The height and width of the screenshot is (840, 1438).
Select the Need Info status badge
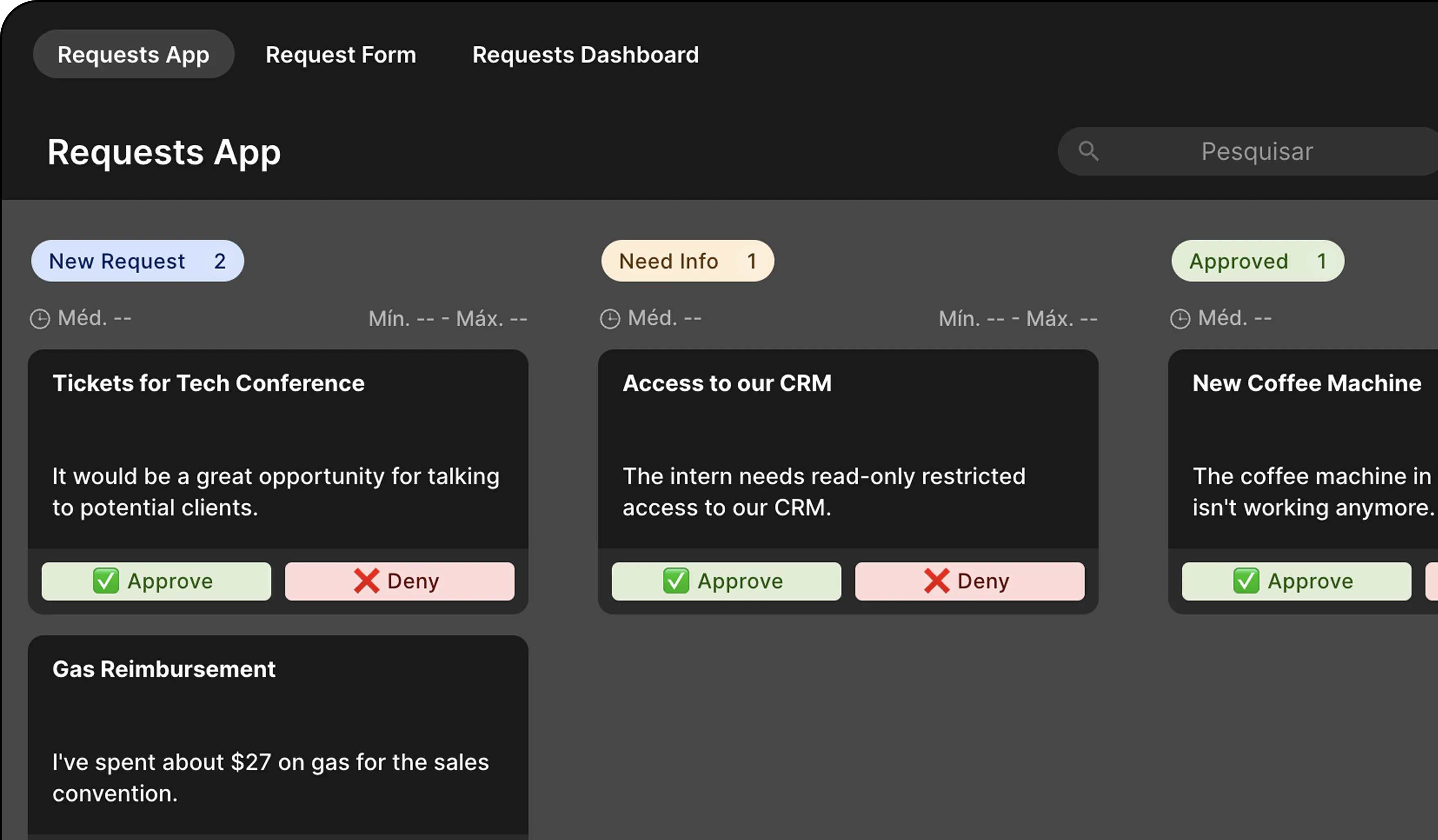687,261
